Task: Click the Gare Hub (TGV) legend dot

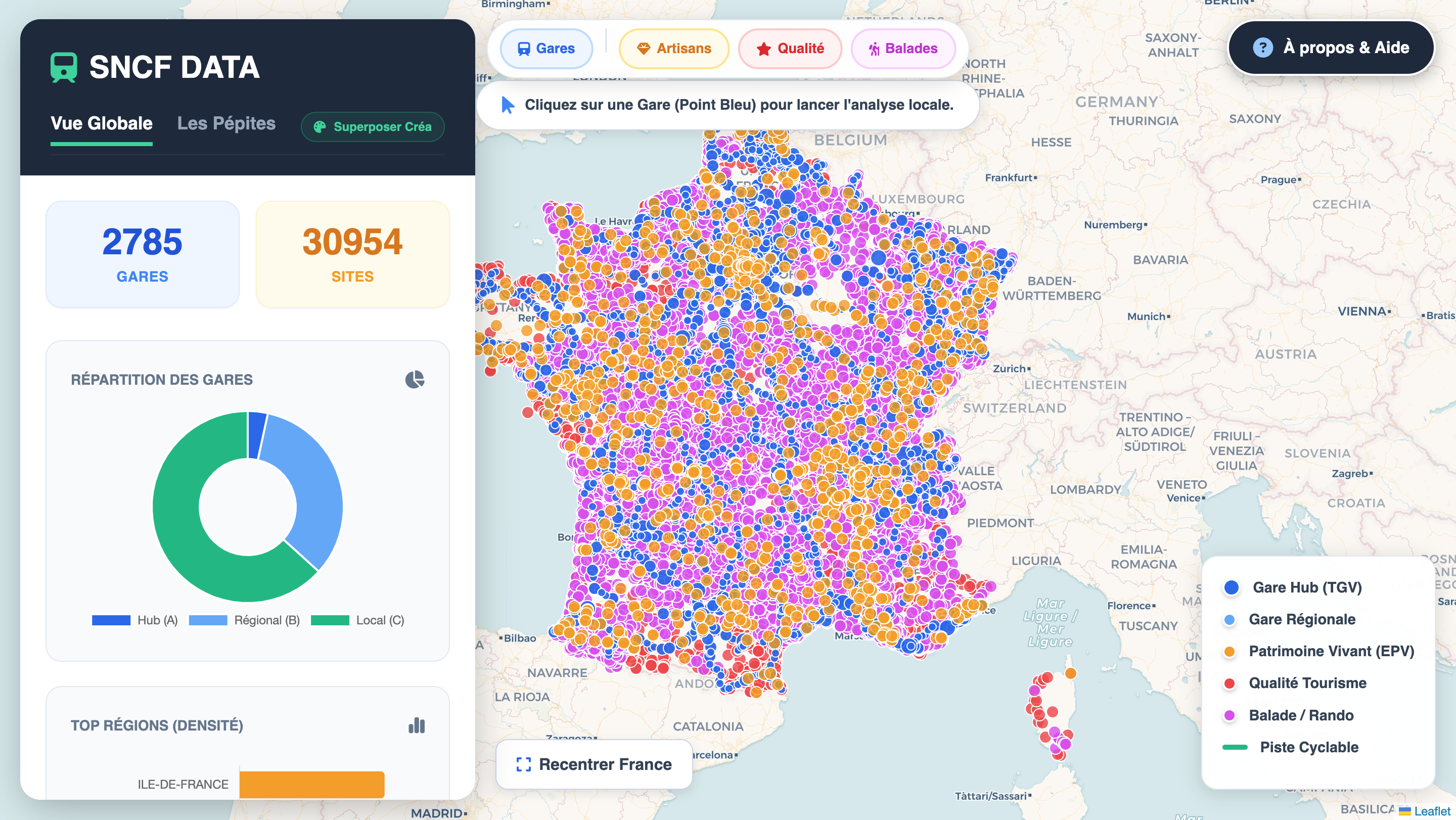Action: 1231,588
